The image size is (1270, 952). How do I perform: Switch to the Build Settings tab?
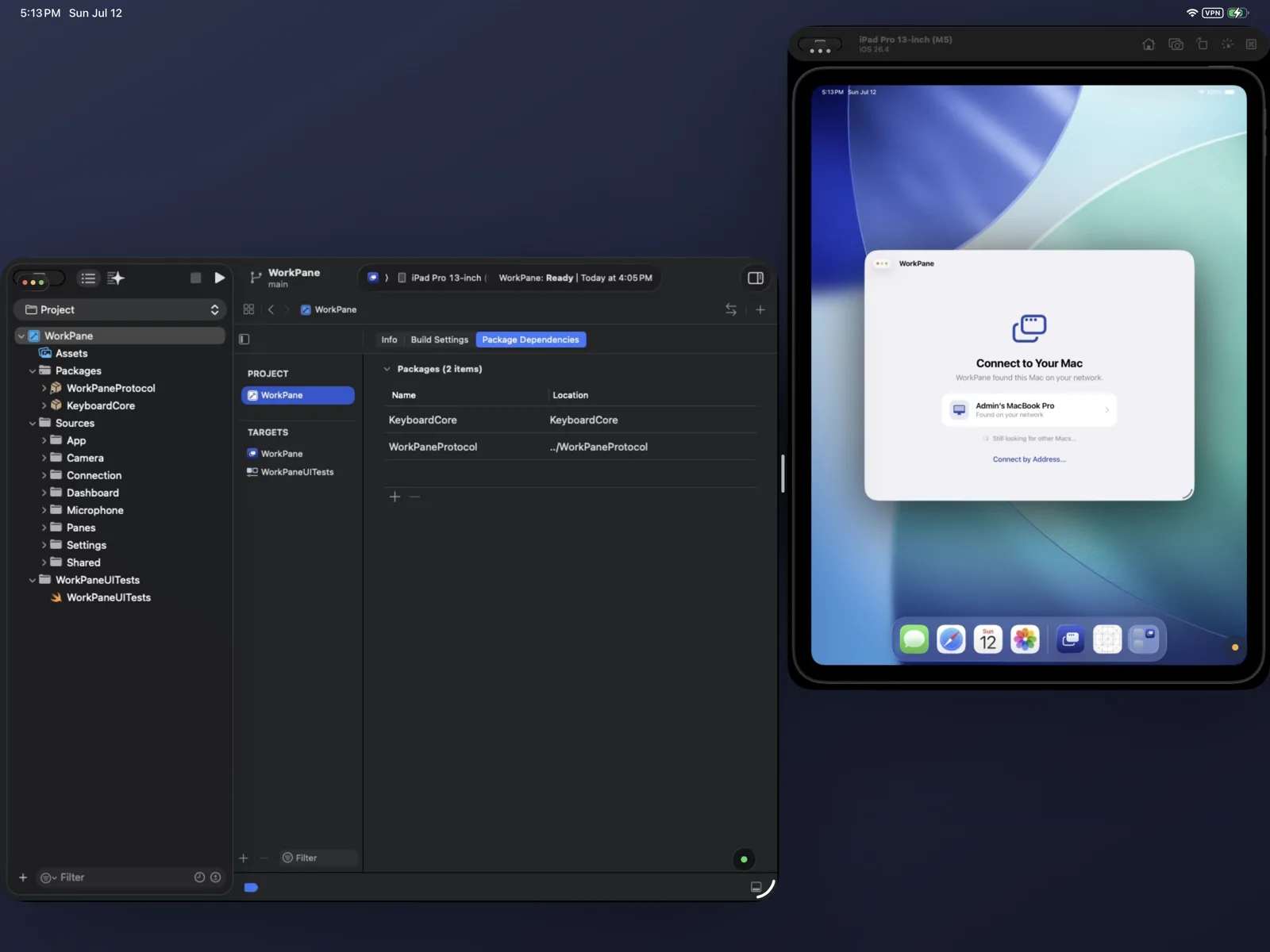point(440,340)
